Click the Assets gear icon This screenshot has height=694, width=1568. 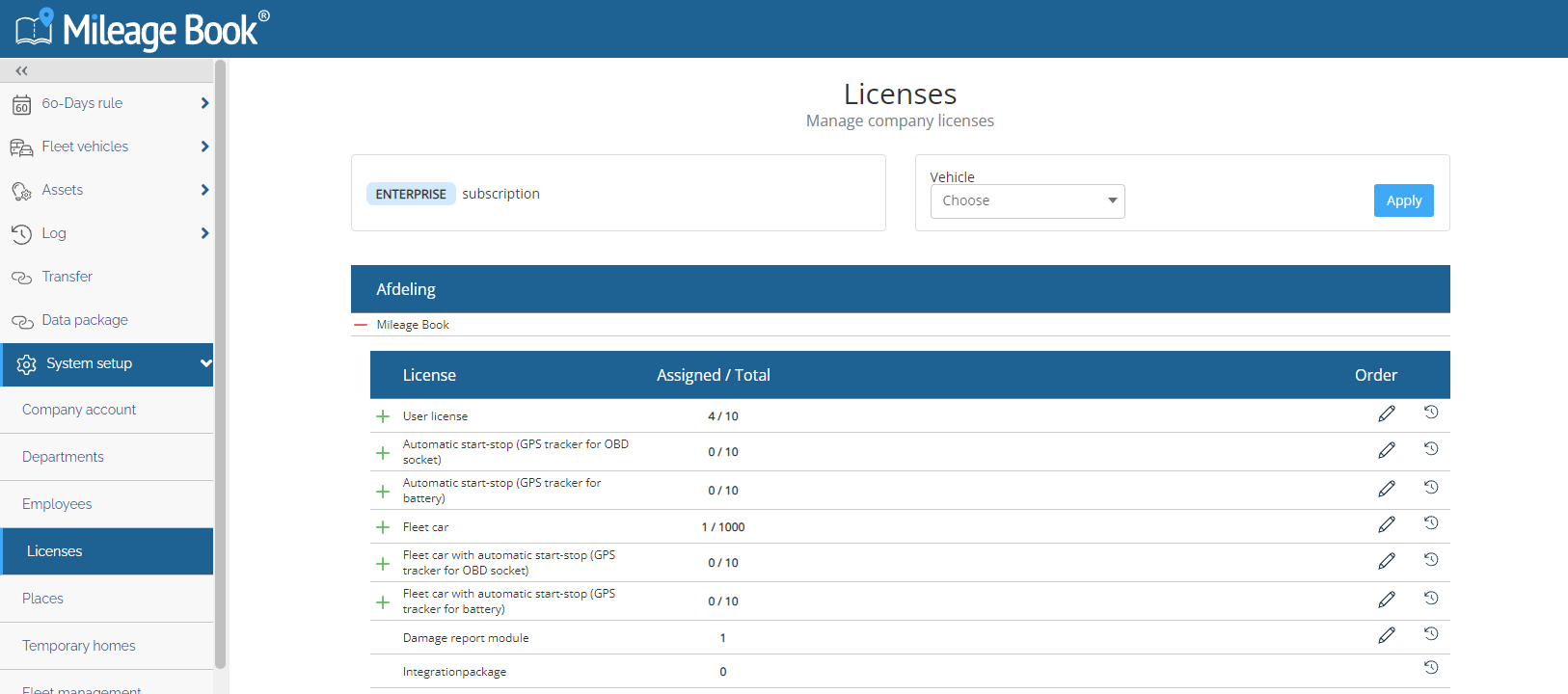tap(21, 191)
